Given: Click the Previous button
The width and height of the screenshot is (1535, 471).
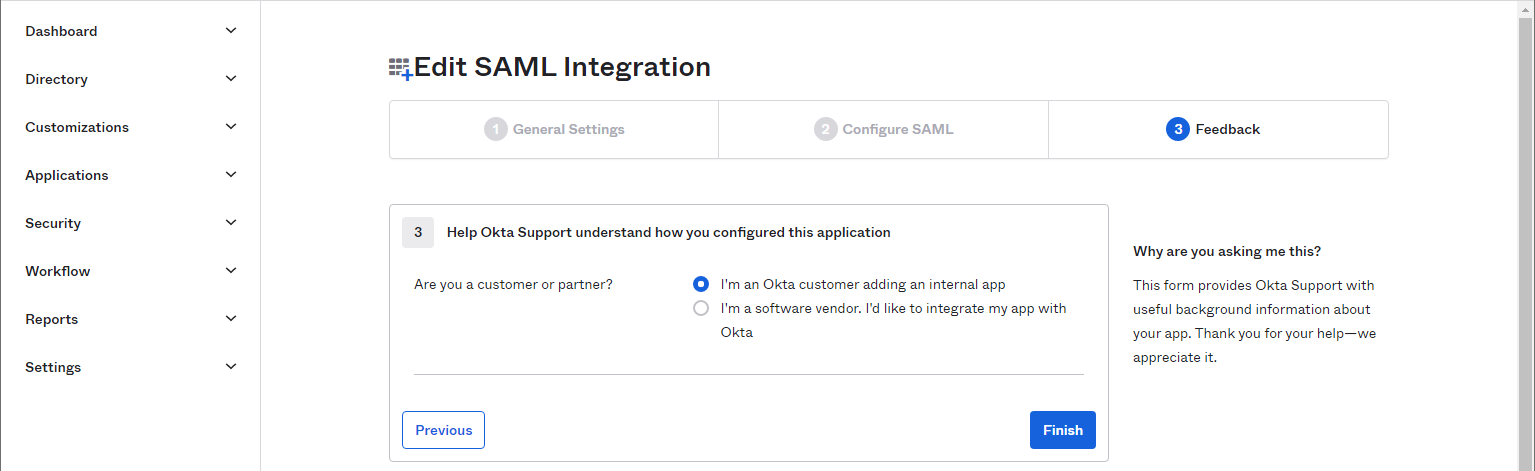Looking at the screenshot, I should (x=443, y=430).
